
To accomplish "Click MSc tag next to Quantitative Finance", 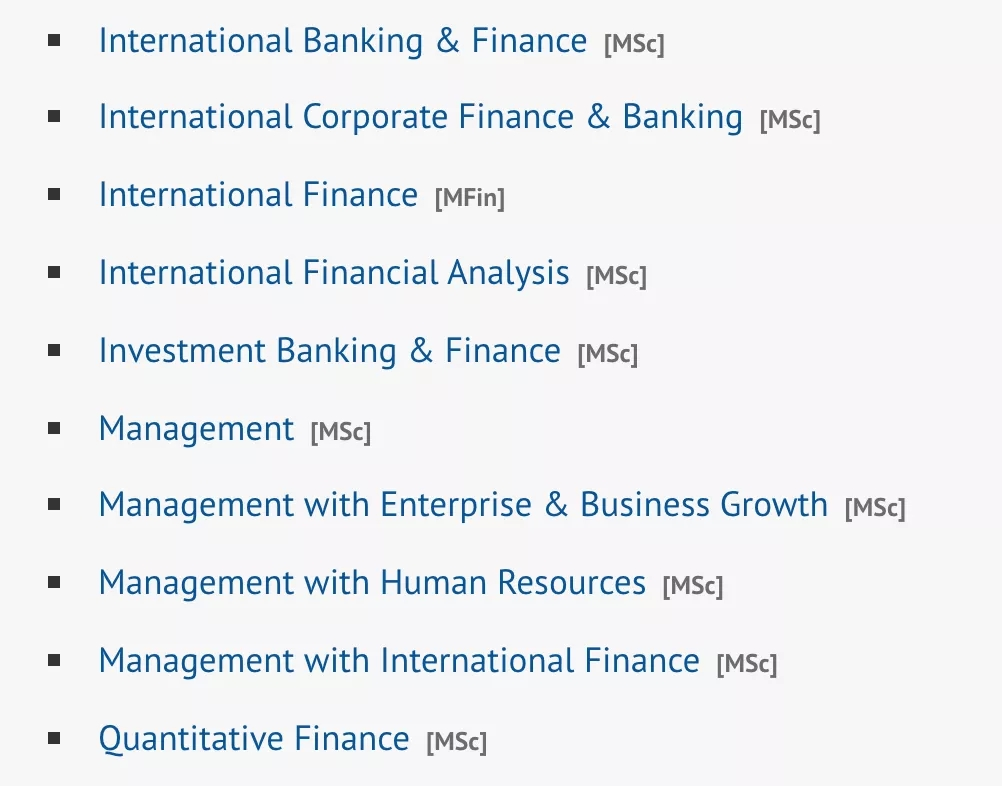I will (x=456, y=743).
